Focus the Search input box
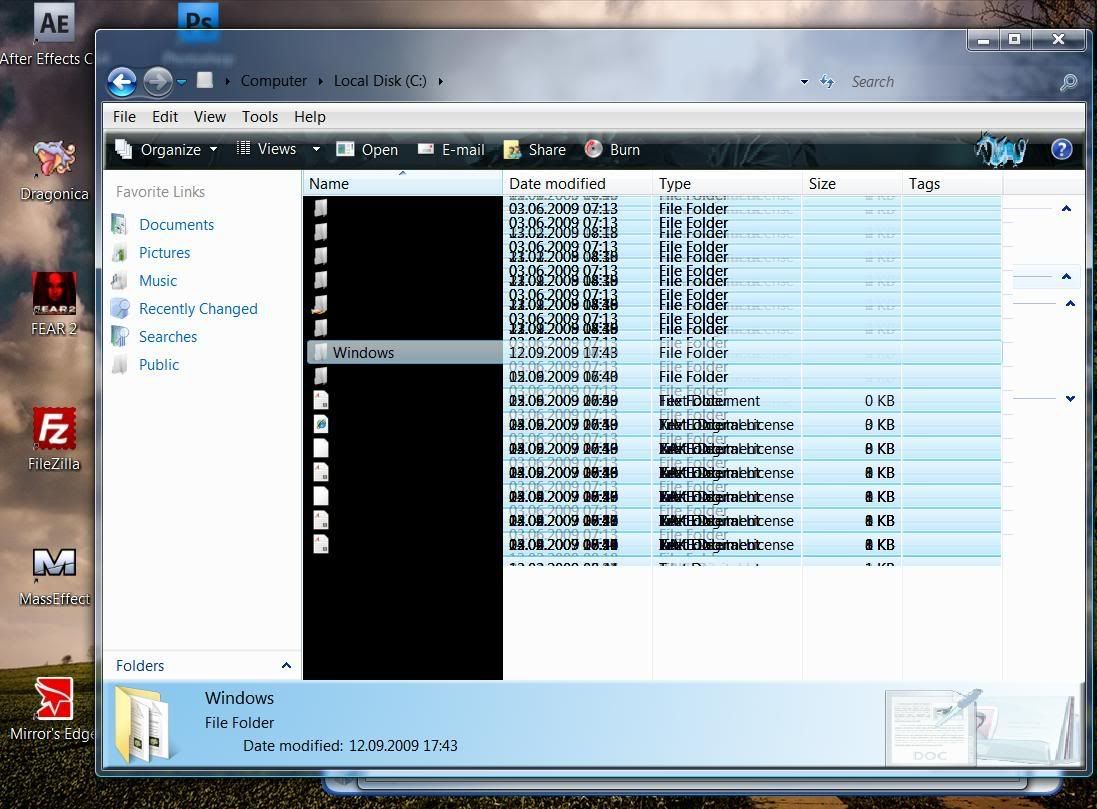The image size is (1097, 809). pos(948,82)
